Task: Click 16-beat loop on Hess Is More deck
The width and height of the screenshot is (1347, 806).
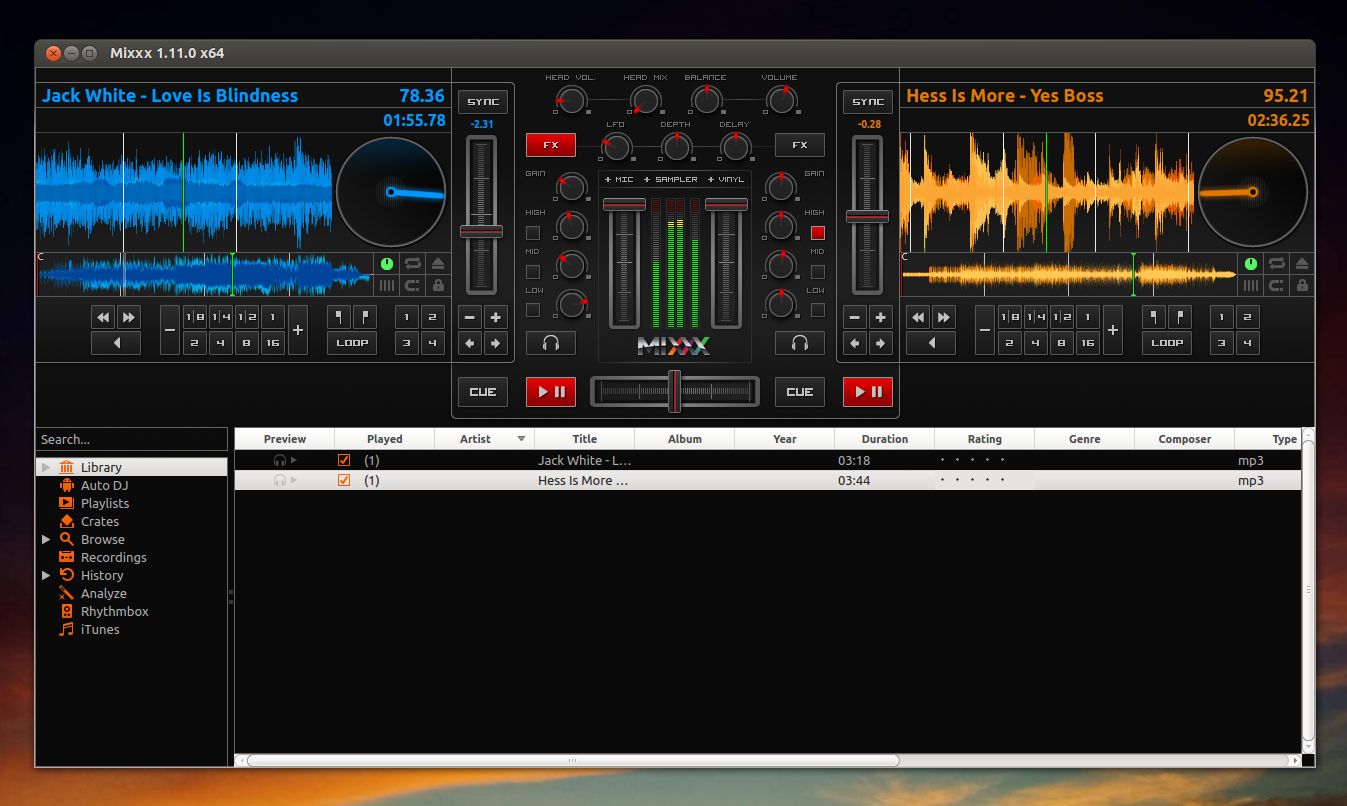Action: pyautogui.click(x=1088, y=343)
